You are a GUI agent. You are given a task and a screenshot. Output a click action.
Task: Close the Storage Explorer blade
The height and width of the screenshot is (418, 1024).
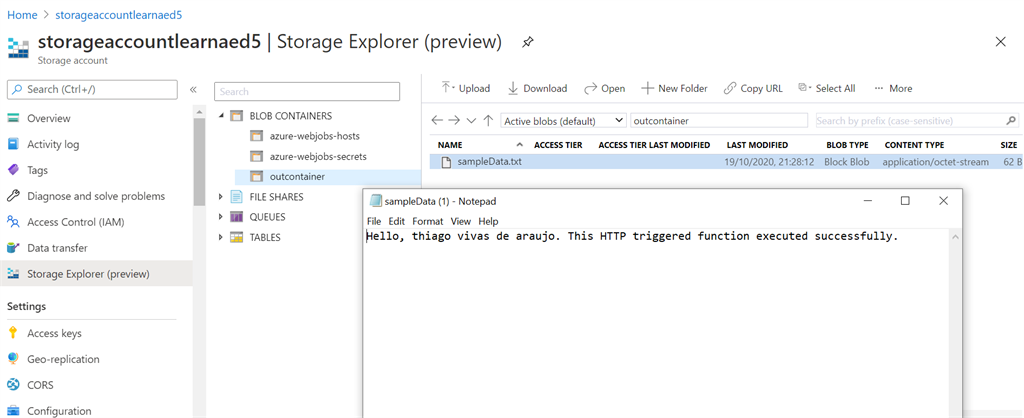tap(1000, 42)
